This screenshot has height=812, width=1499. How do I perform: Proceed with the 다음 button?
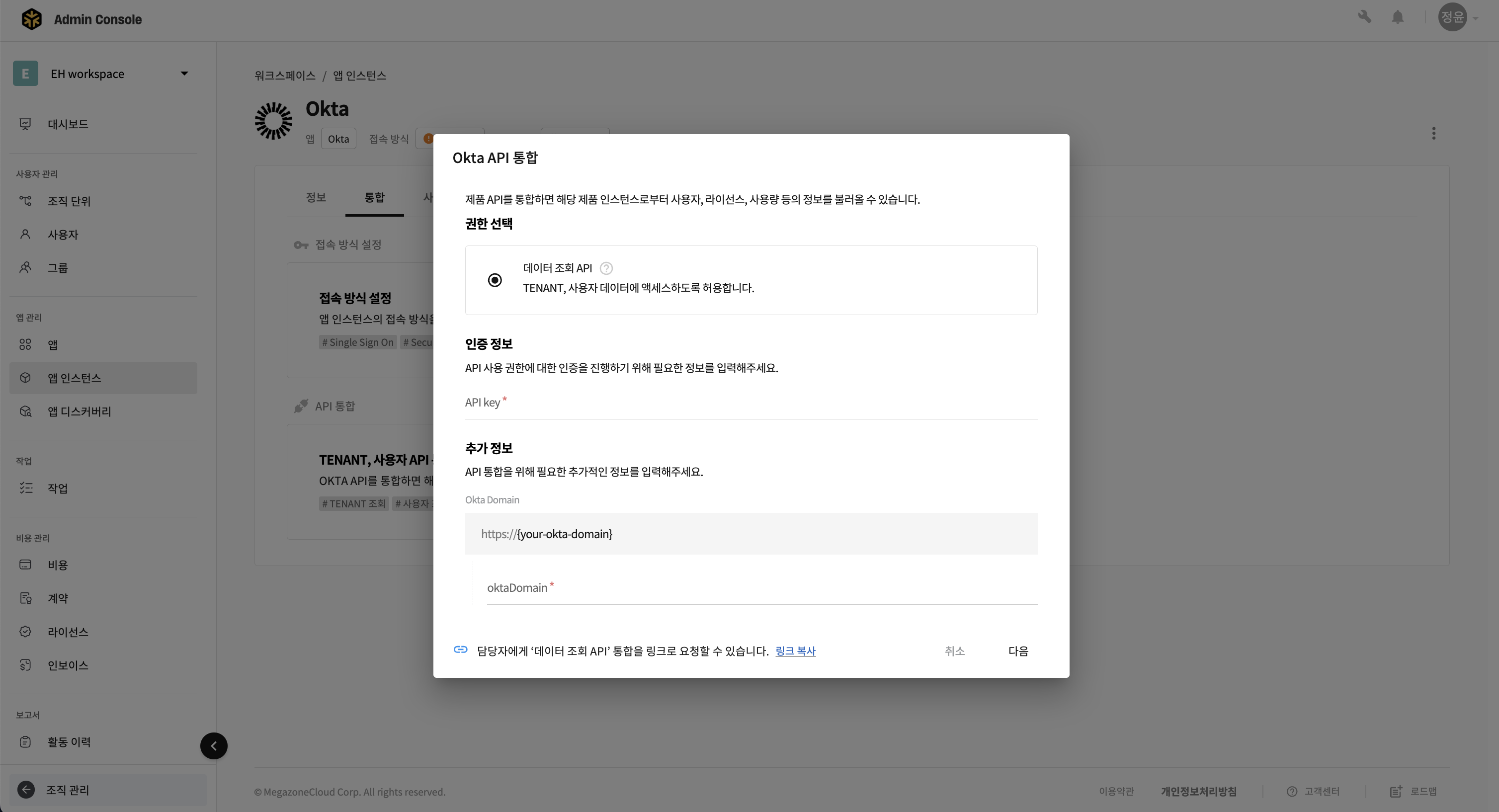(x=1018, y=651)
